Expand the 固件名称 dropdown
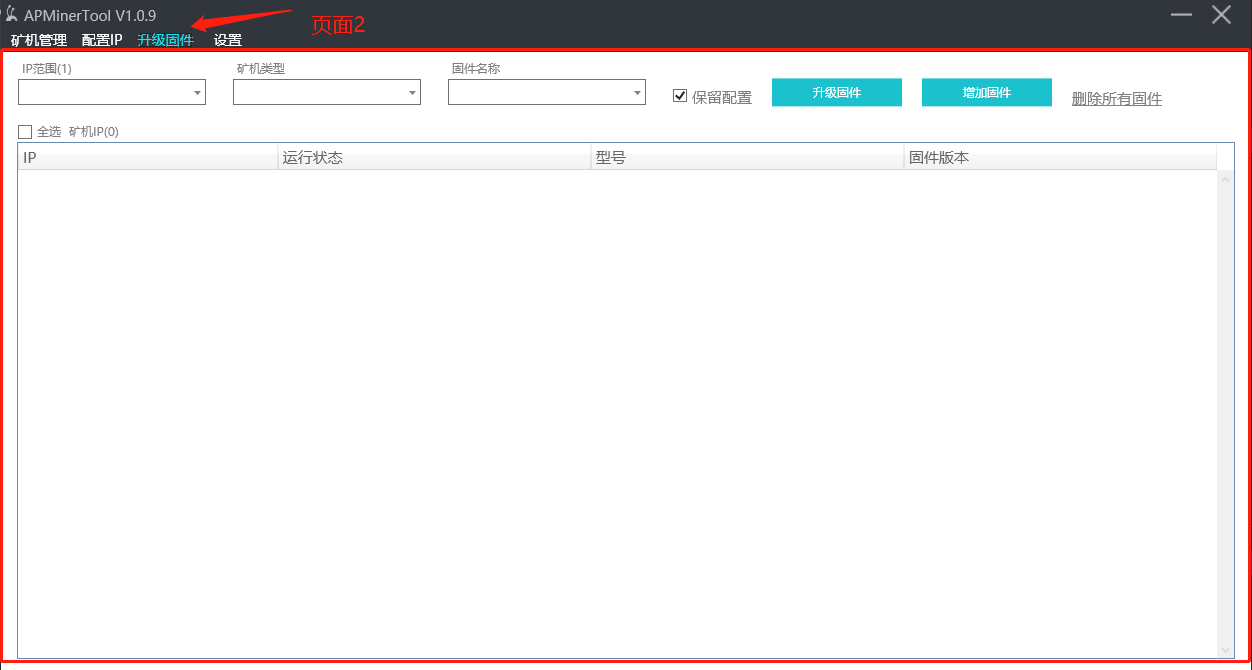 pos(637,92)
